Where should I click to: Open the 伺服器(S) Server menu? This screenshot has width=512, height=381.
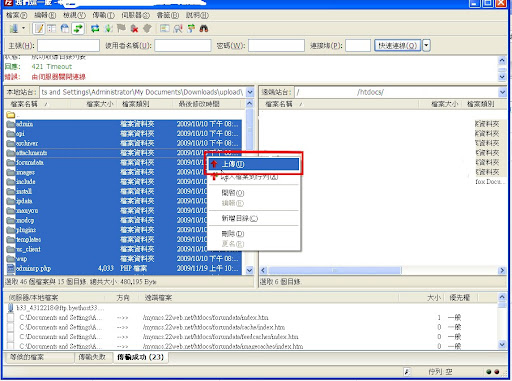135,15
